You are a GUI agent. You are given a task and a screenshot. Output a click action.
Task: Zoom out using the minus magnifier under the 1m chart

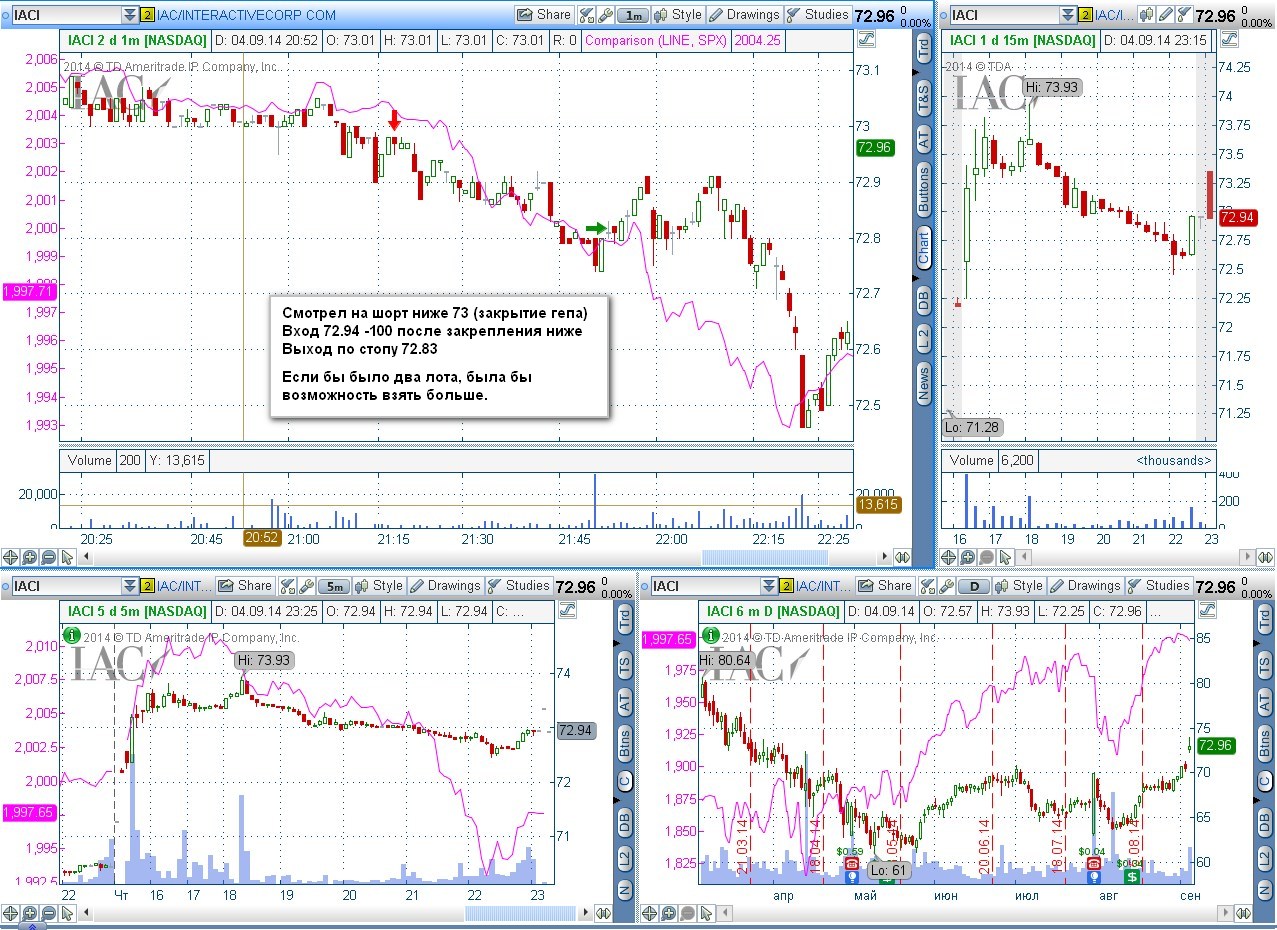[x=49, y=557]
